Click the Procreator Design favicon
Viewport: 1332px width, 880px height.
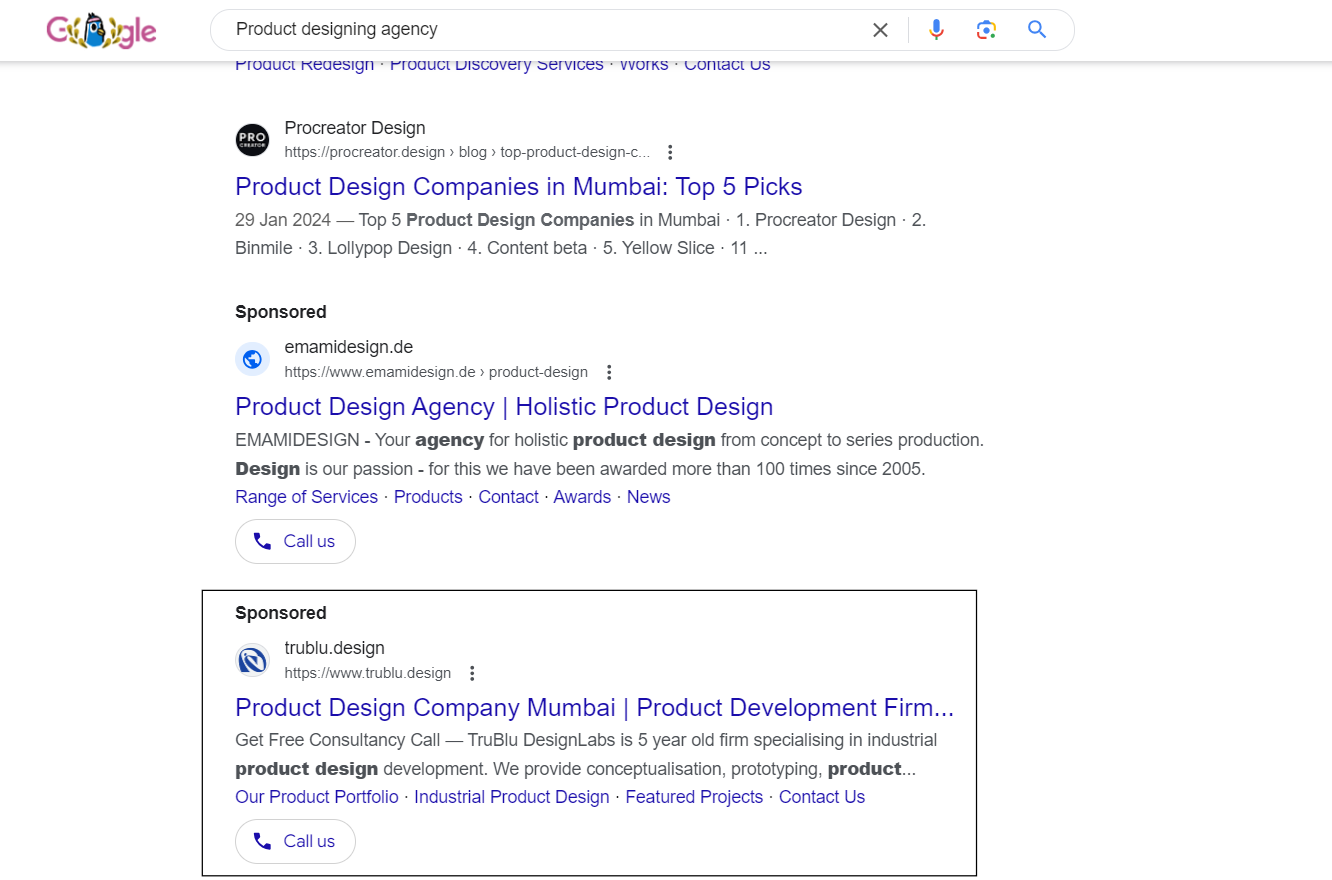tap(252, 140)
